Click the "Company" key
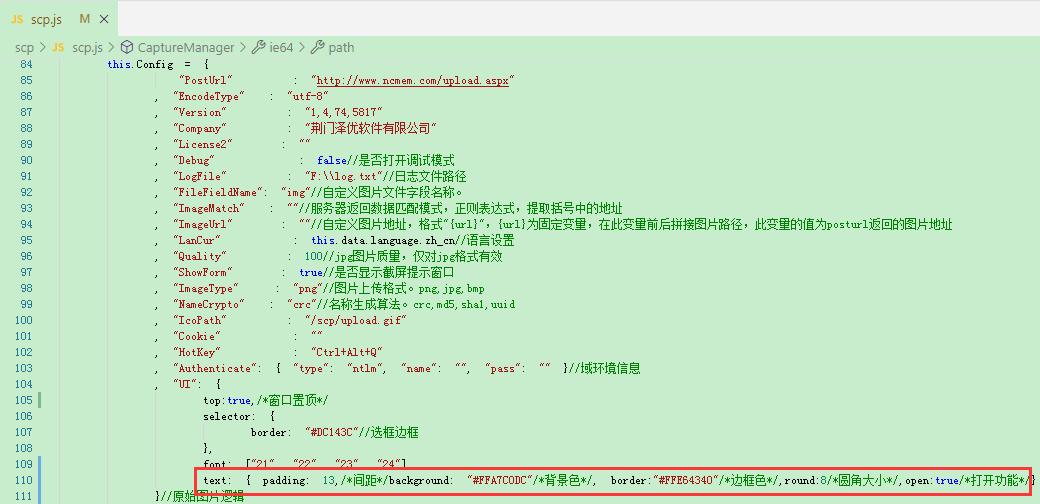Screen dimensions: 1040x504 coord(200,128)
